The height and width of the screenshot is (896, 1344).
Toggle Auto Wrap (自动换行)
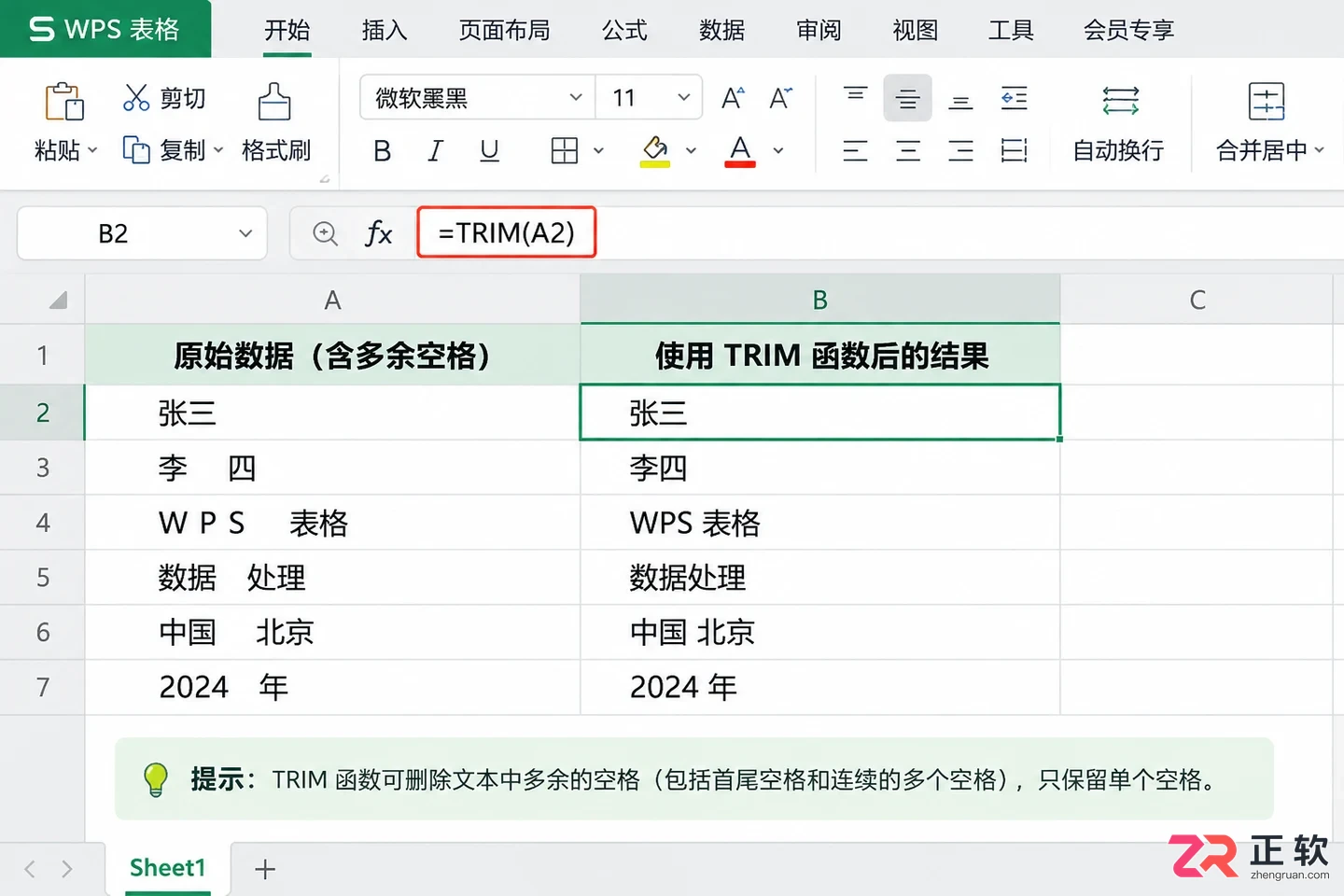point(1119,121)
